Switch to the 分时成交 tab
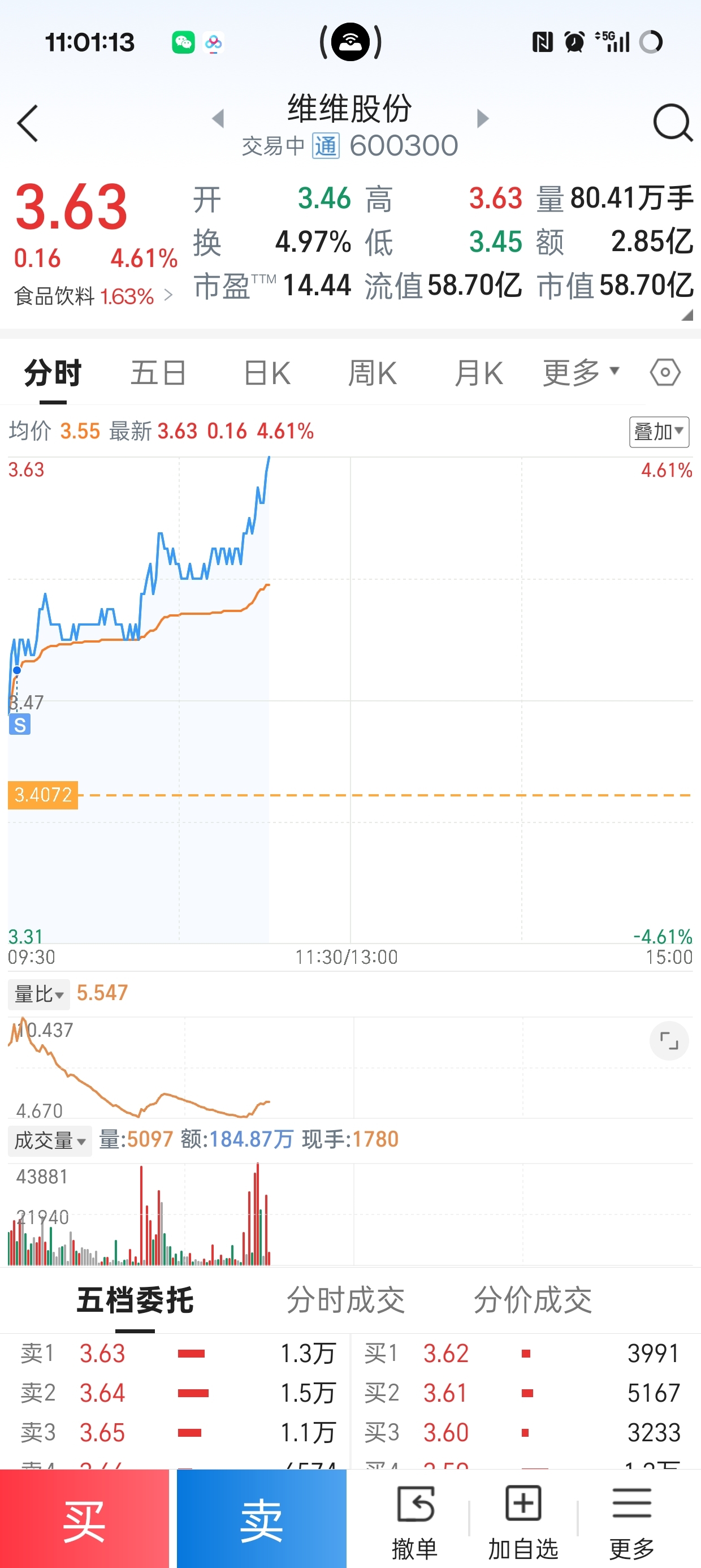 (x=345, y=1301)
